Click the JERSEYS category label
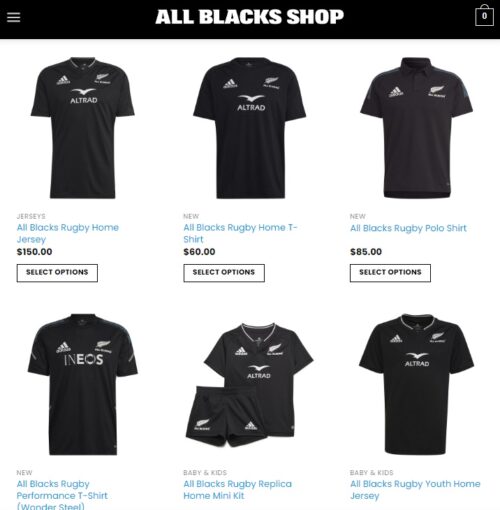 pyautogui.click(x=31, y=216)
